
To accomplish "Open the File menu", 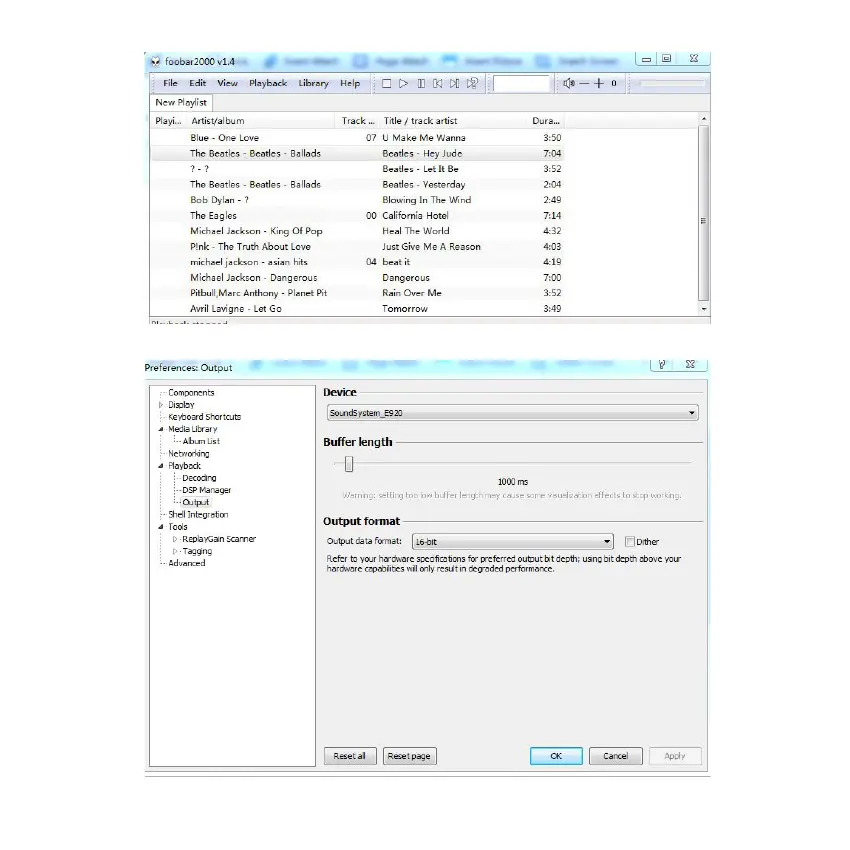I will pos(170,83).
